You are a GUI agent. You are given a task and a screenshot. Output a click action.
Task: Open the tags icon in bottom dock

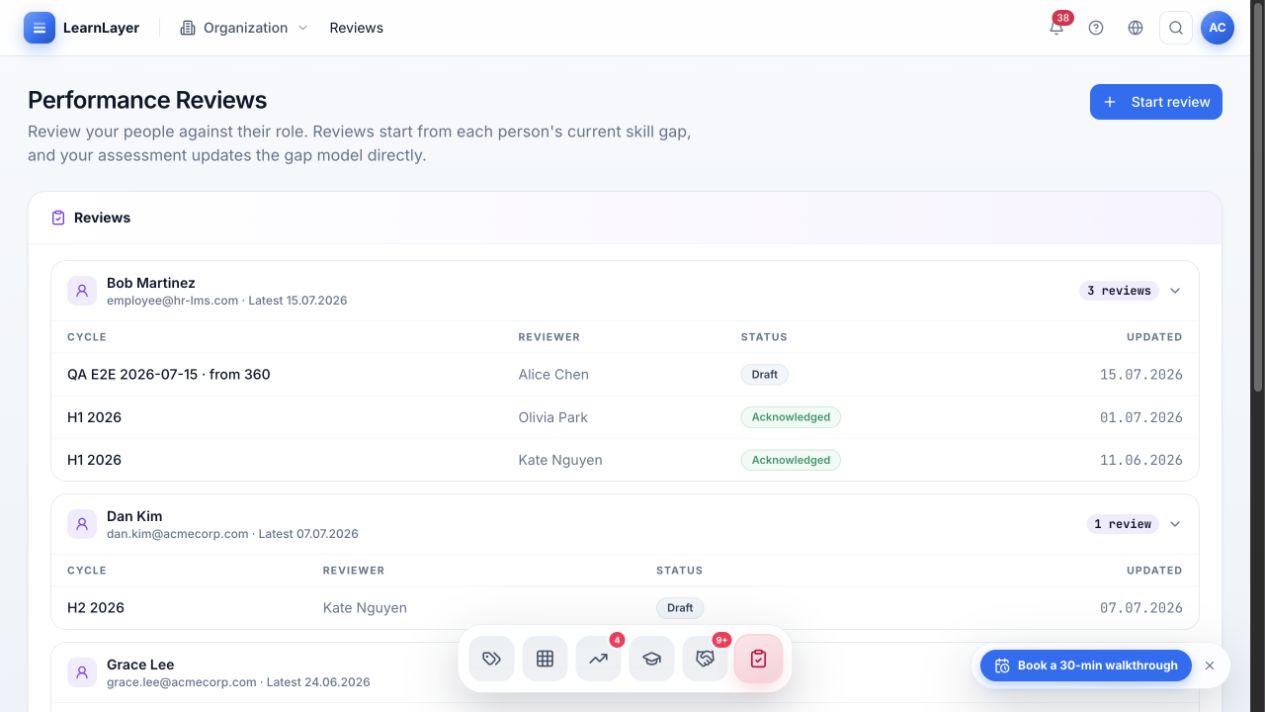click(x=491, y=659)
